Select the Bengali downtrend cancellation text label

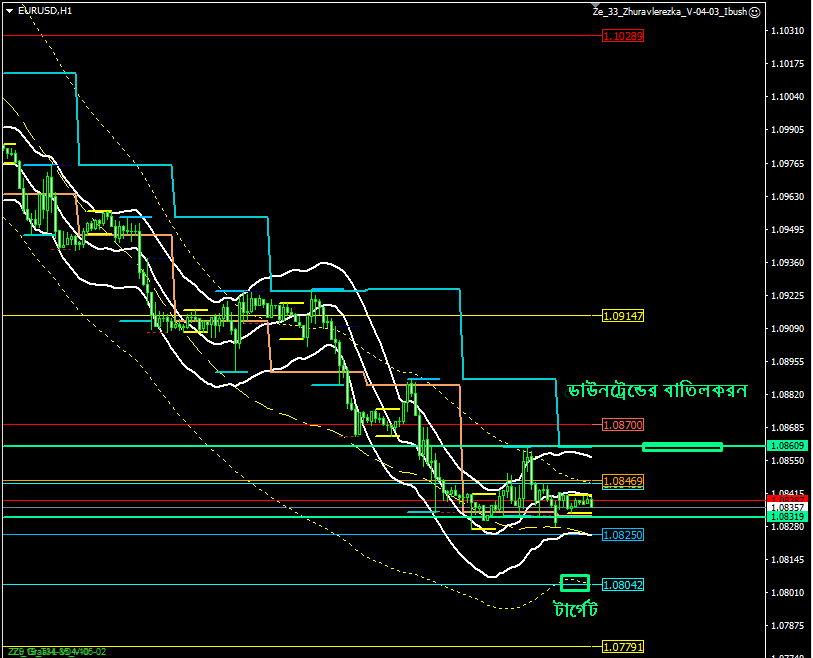click(656, 390)
